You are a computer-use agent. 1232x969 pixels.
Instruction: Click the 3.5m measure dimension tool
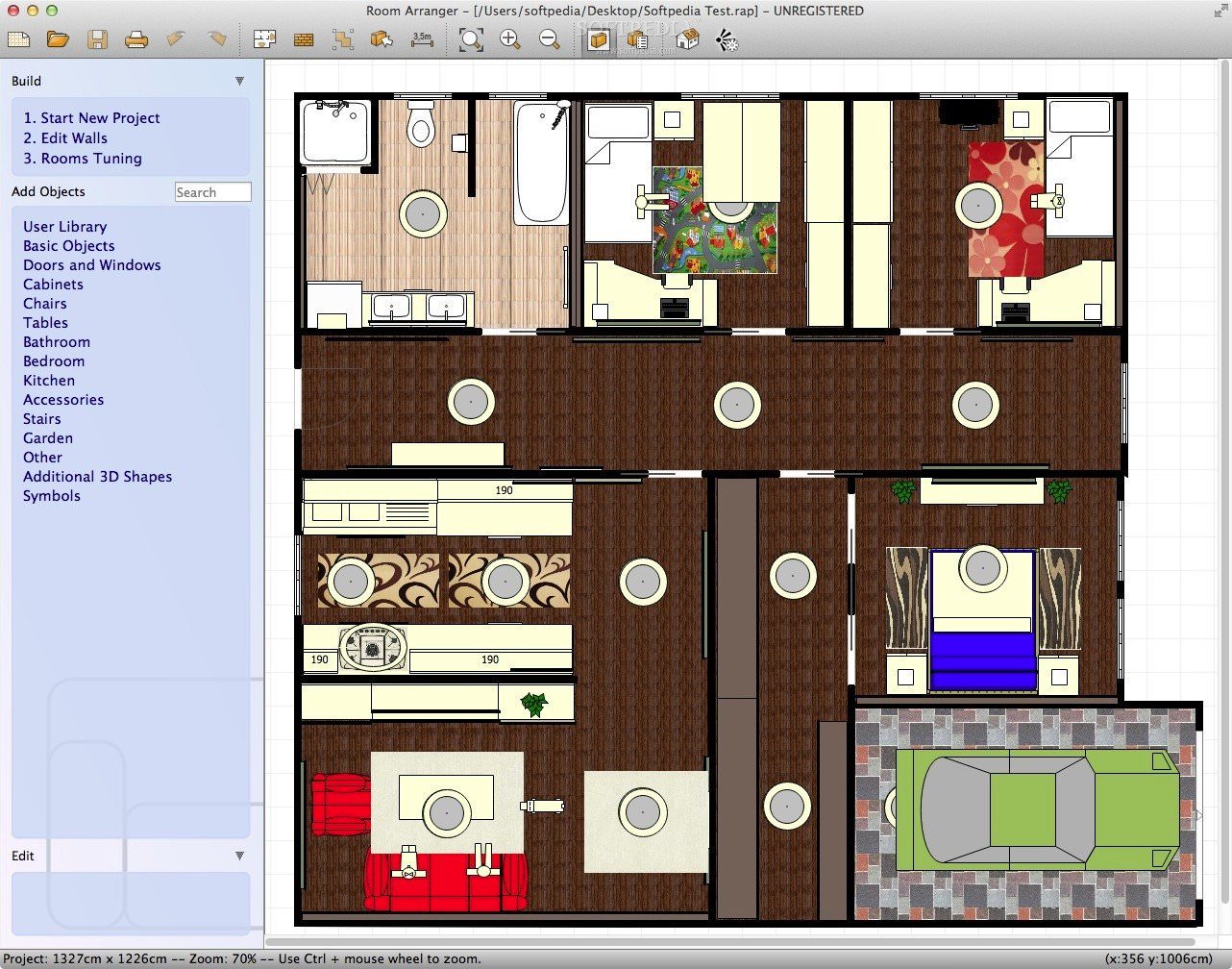pyautogui.click(x=422, y=39)
